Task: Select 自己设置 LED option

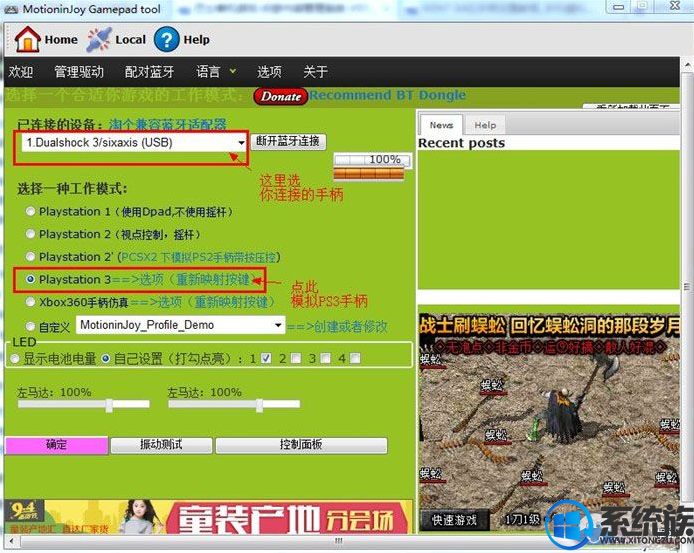Action: (x=106, y=358)
